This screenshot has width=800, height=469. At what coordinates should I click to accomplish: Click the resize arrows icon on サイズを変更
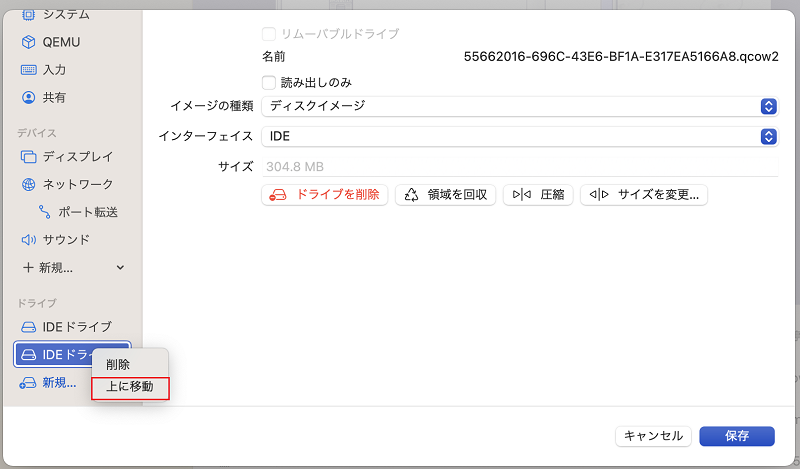[599, 194]
